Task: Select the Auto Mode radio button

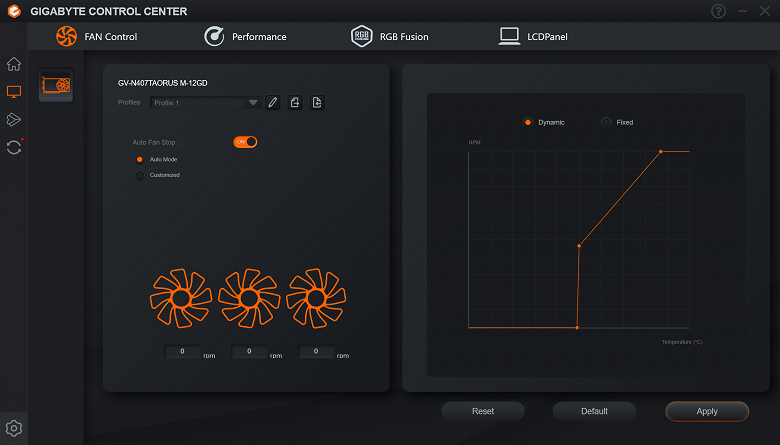Action: tap(140, 160)
